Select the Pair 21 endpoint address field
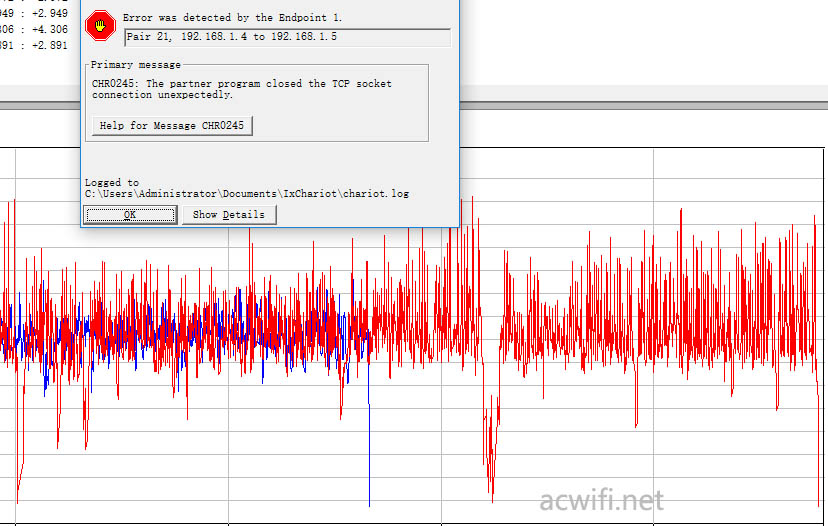This screenshot has height=526, width=828. tap(288, 37)
